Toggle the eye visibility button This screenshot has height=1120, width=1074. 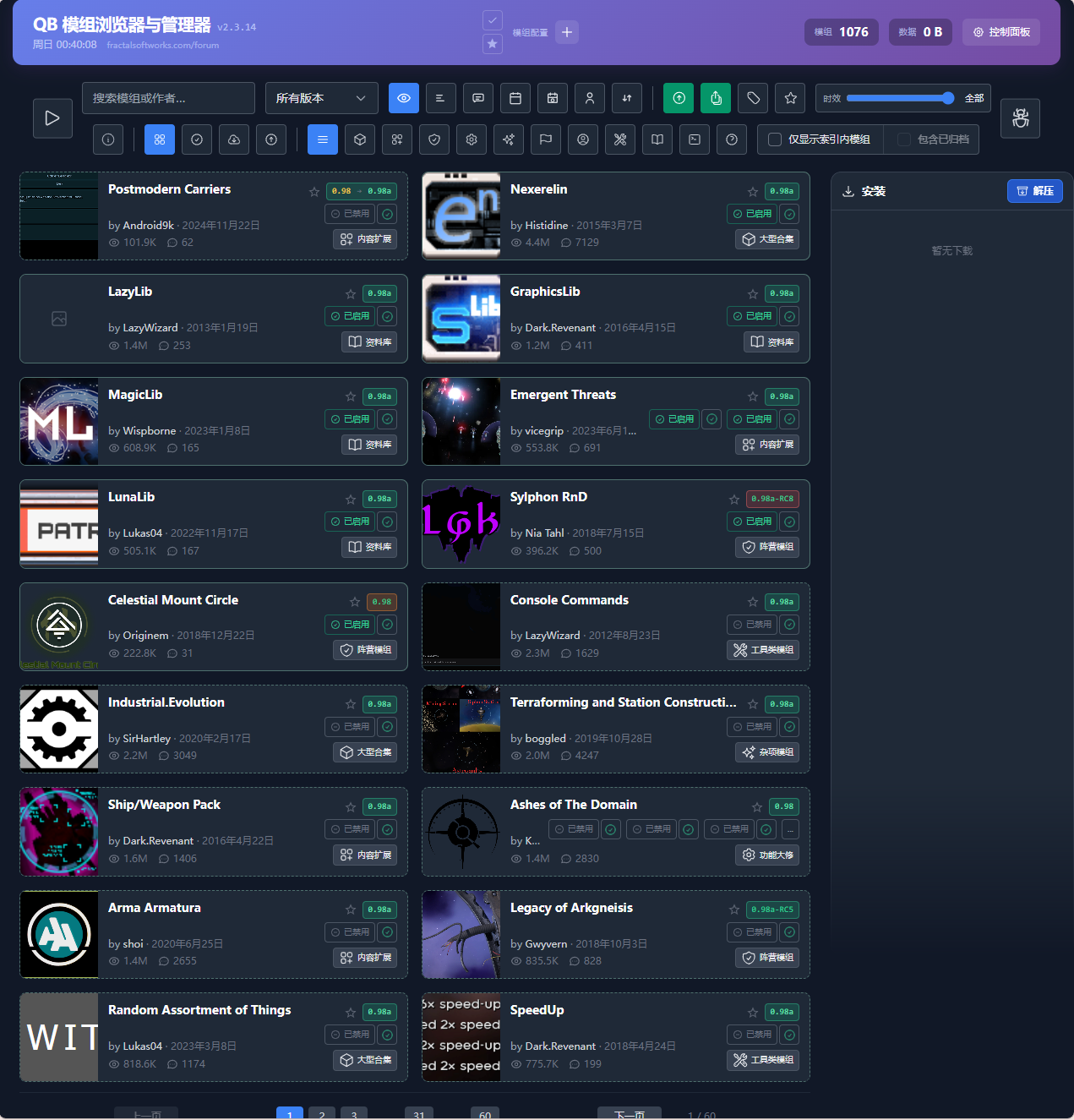pos(404,98)
